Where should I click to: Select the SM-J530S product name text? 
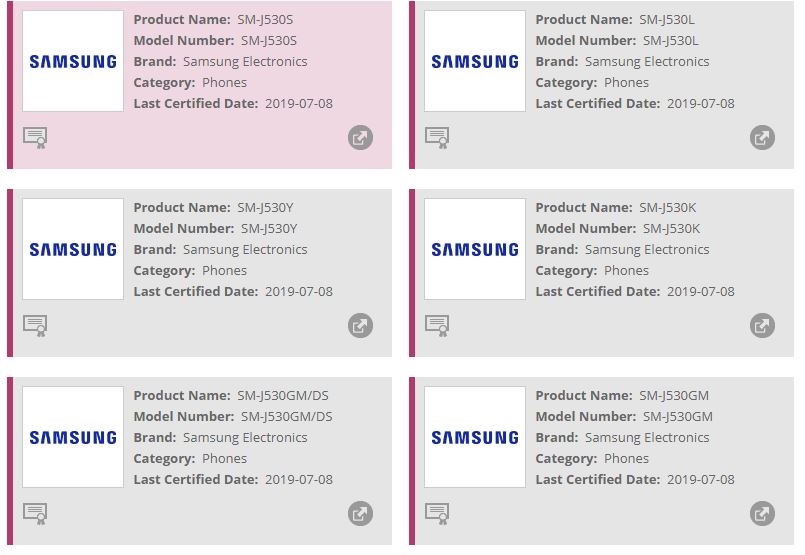[x=265, y=20]
